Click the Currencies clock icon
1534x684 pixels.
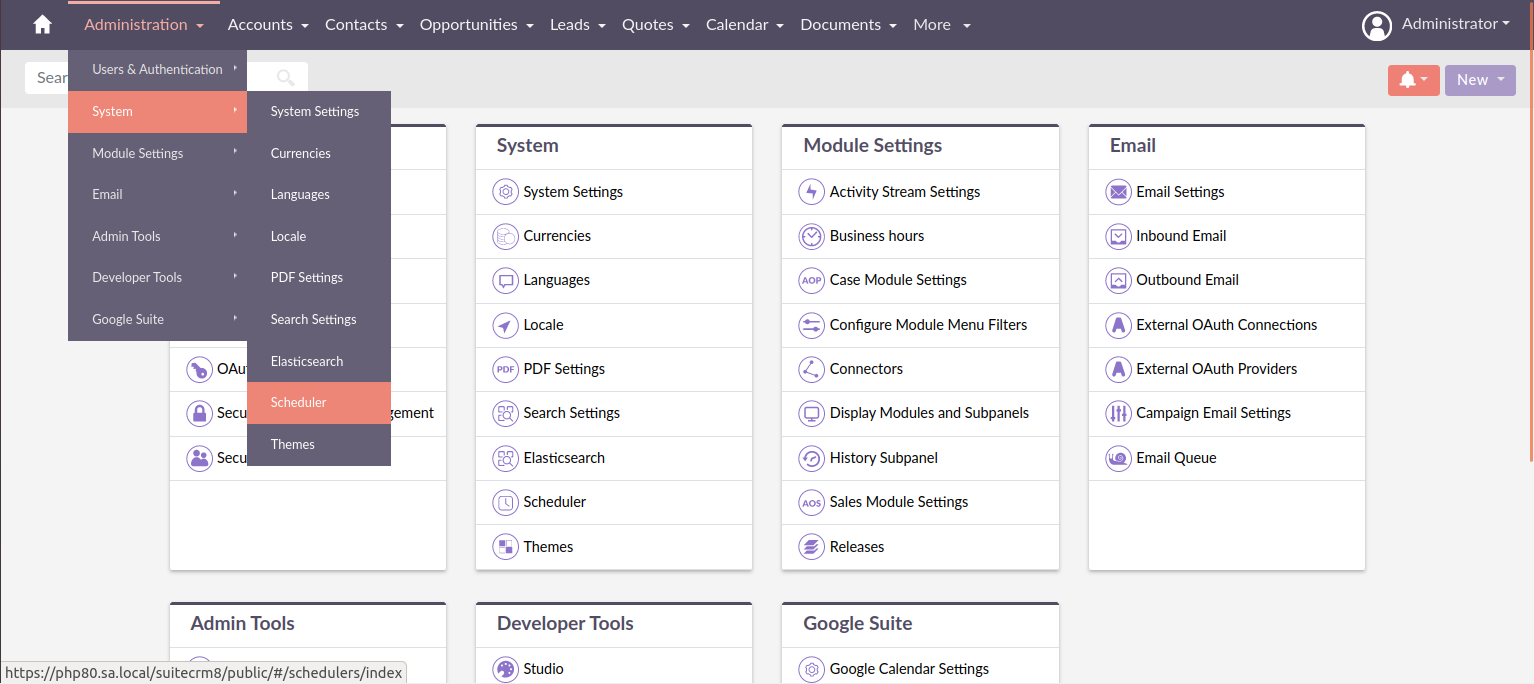tap(506, 236)
